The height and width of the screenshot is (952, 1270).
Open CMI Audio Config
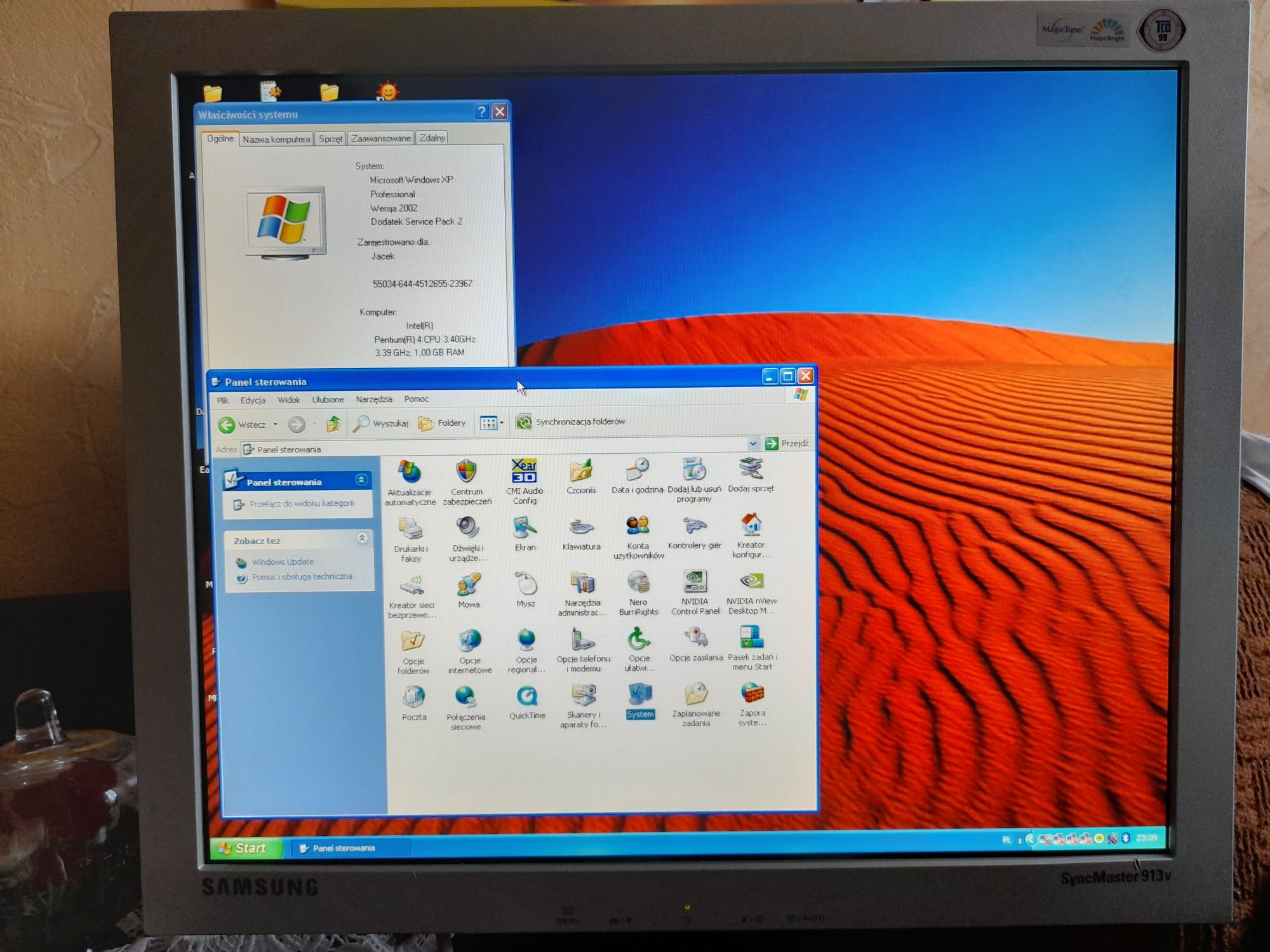pos(525,482)
